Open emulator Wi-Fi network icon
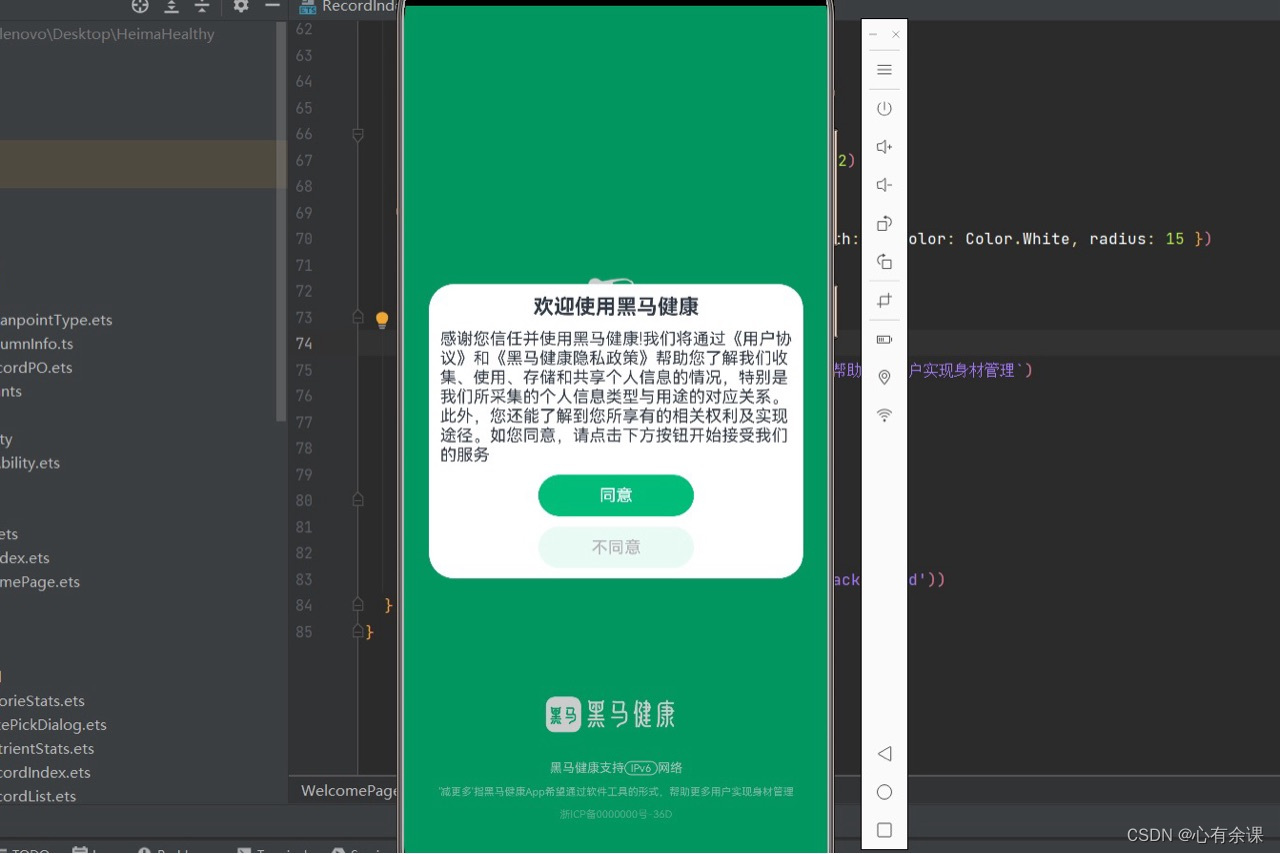1280x854 pixels. (x=884, y=415)
